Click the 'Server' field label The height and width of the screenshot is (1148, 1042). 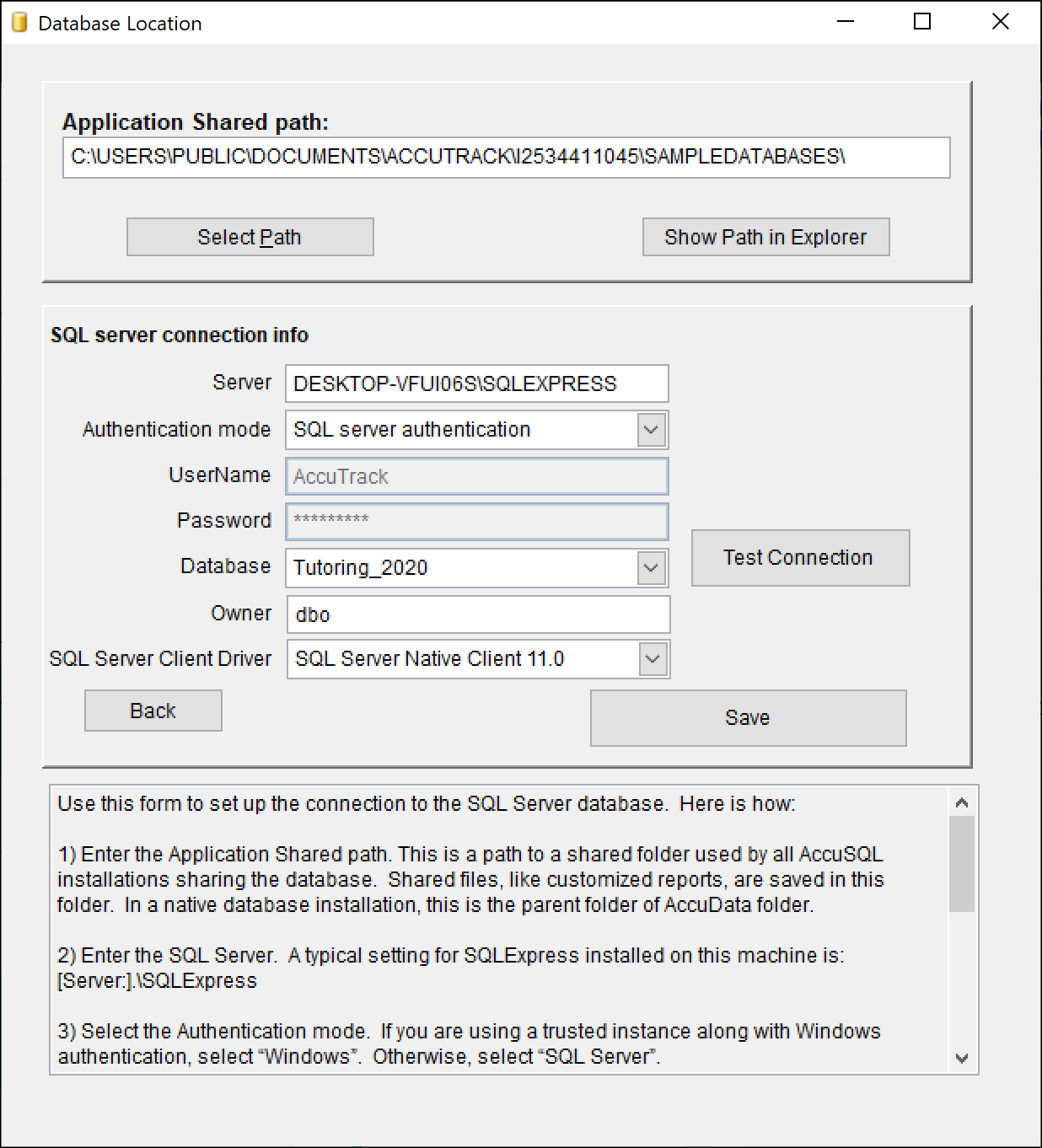(x=242, y=382)
